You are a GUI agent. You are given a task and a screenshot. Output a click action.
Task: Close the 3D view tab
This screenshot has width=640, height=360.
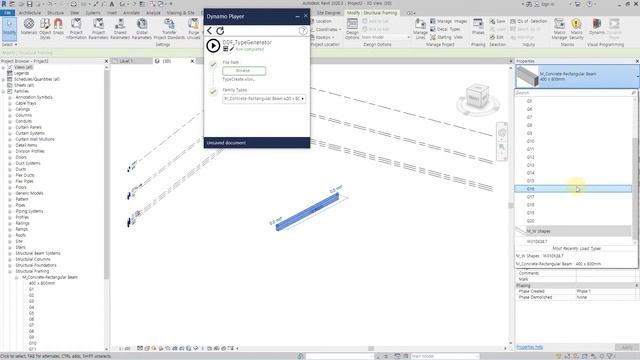[192, 61]
